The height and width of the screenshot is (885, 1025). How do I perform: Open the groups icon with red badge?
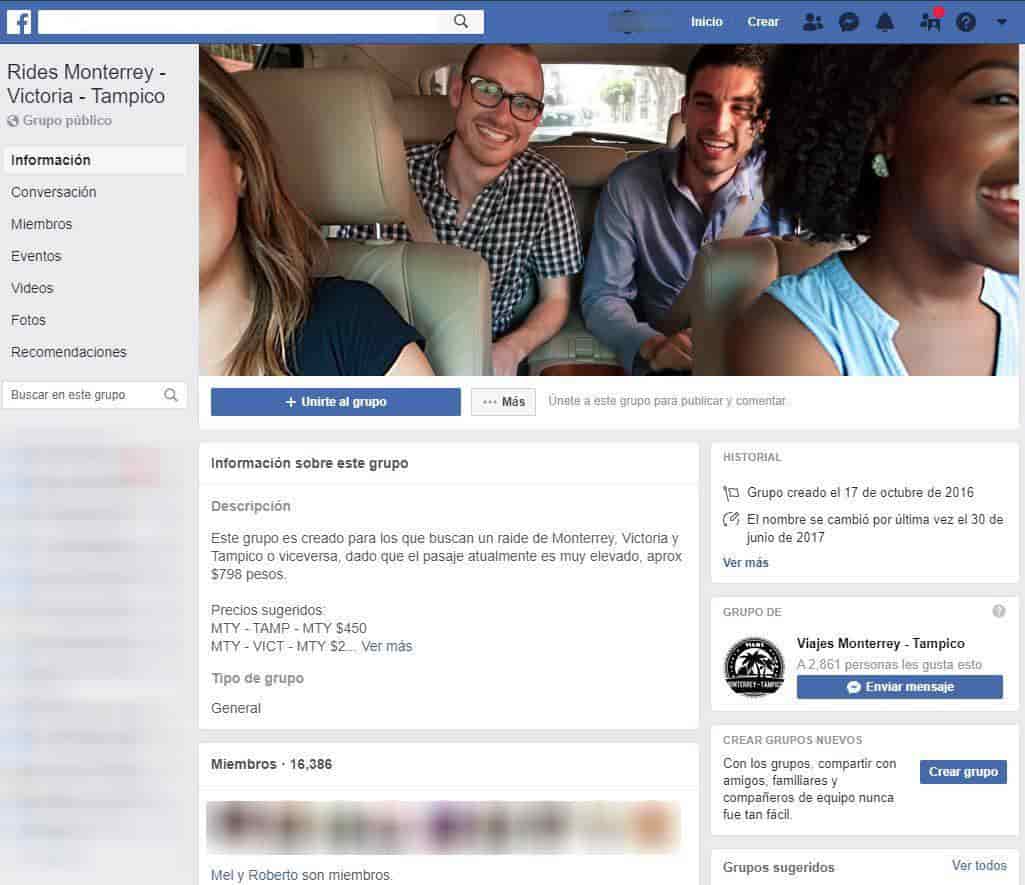click(x=930, y=22)
